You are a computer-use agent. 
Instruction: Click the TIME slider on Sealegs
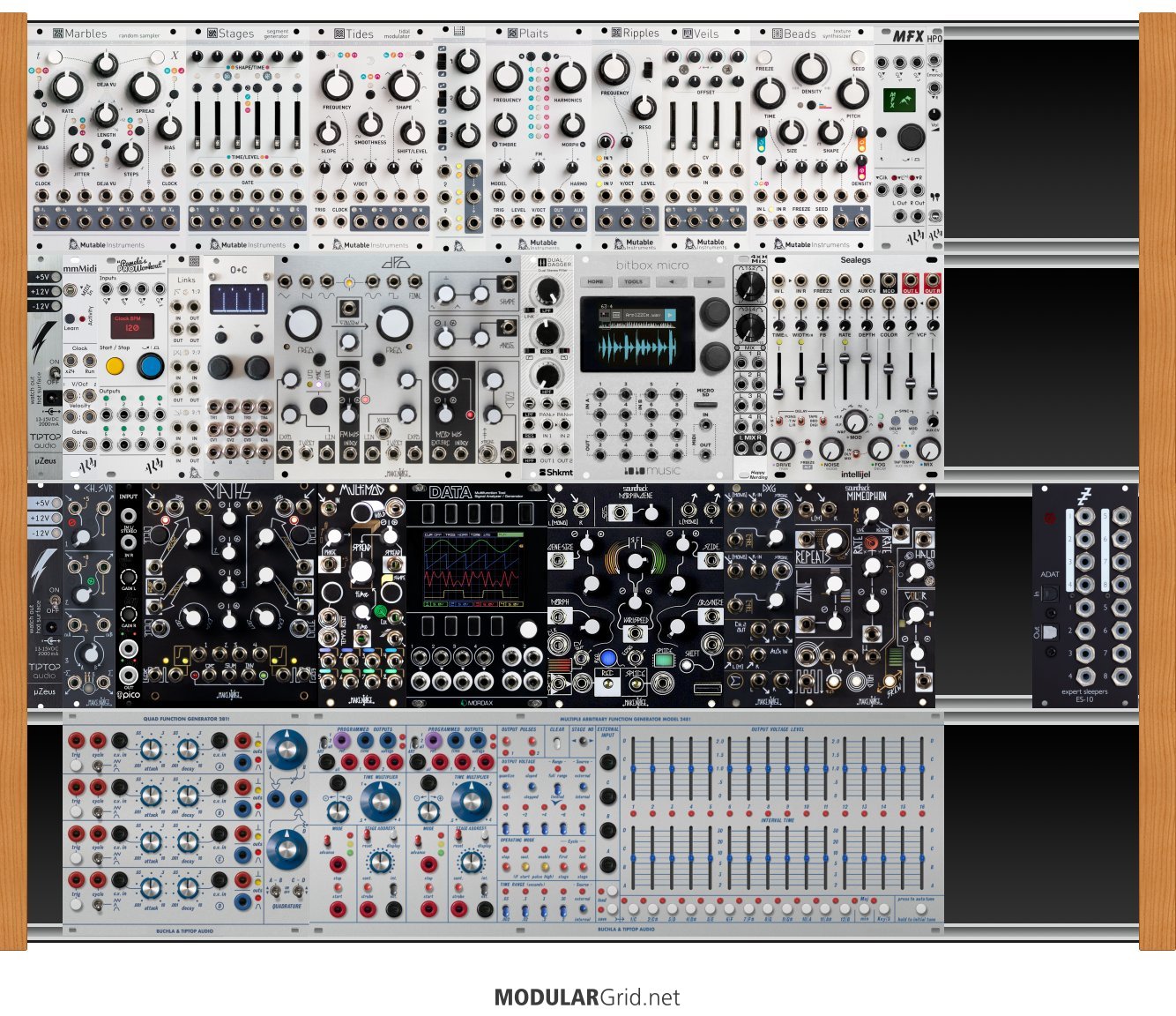coord(779,377)
